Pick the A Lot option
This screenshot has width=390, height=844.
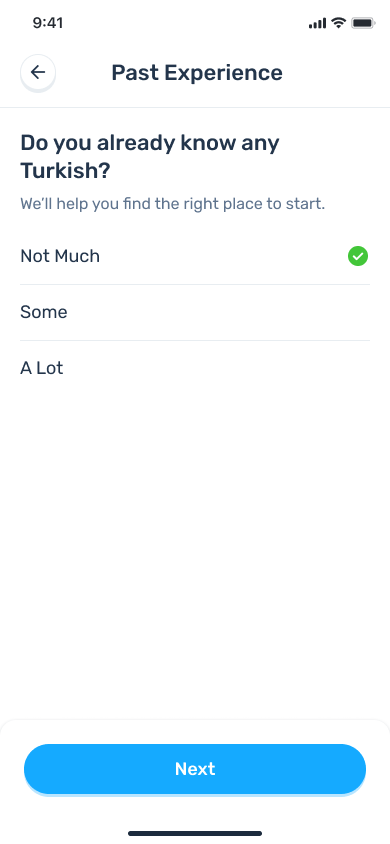[x=195, y=368]
